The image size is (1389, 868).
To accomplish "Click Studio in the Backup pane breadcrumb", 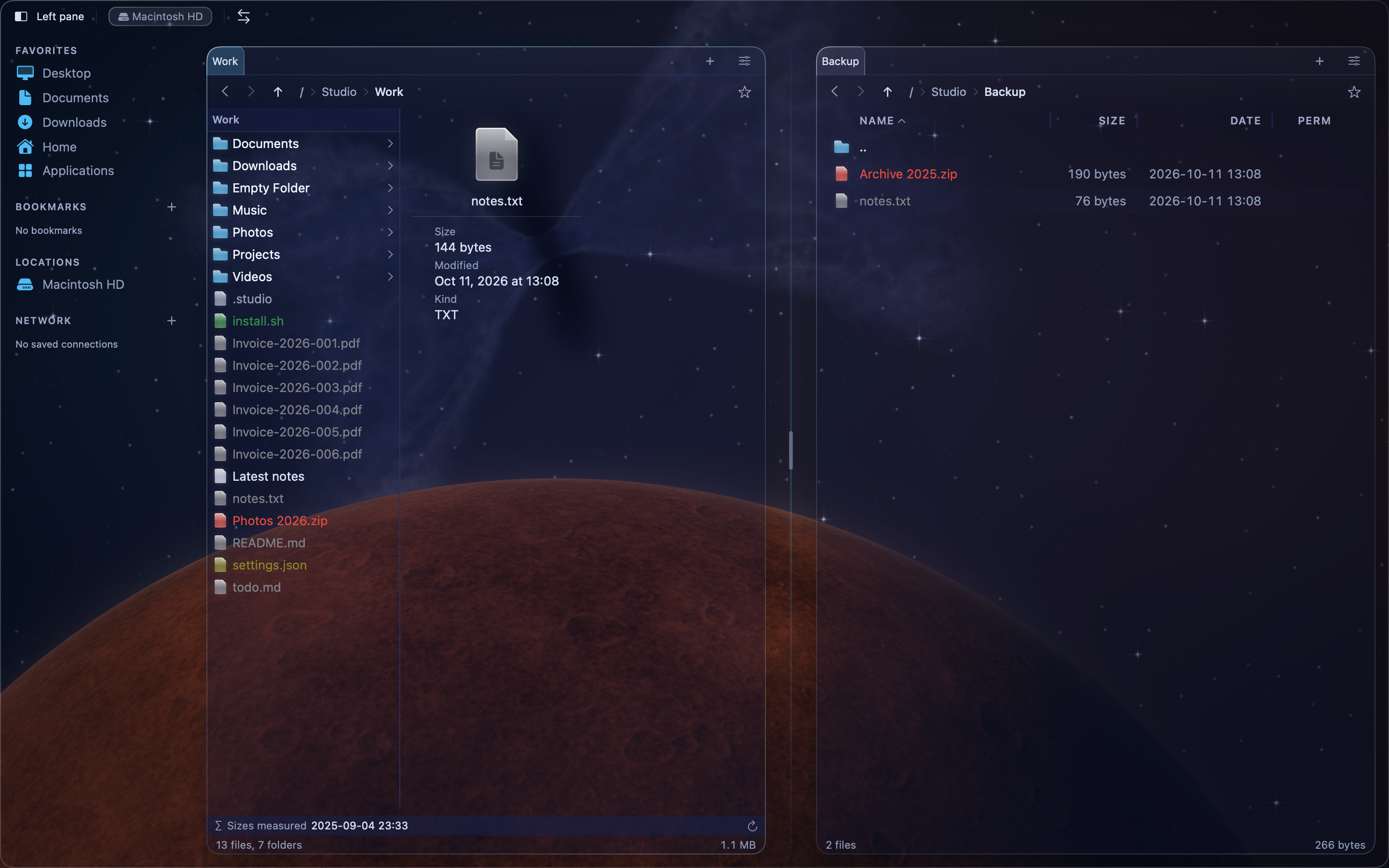I will pos(948,92).
